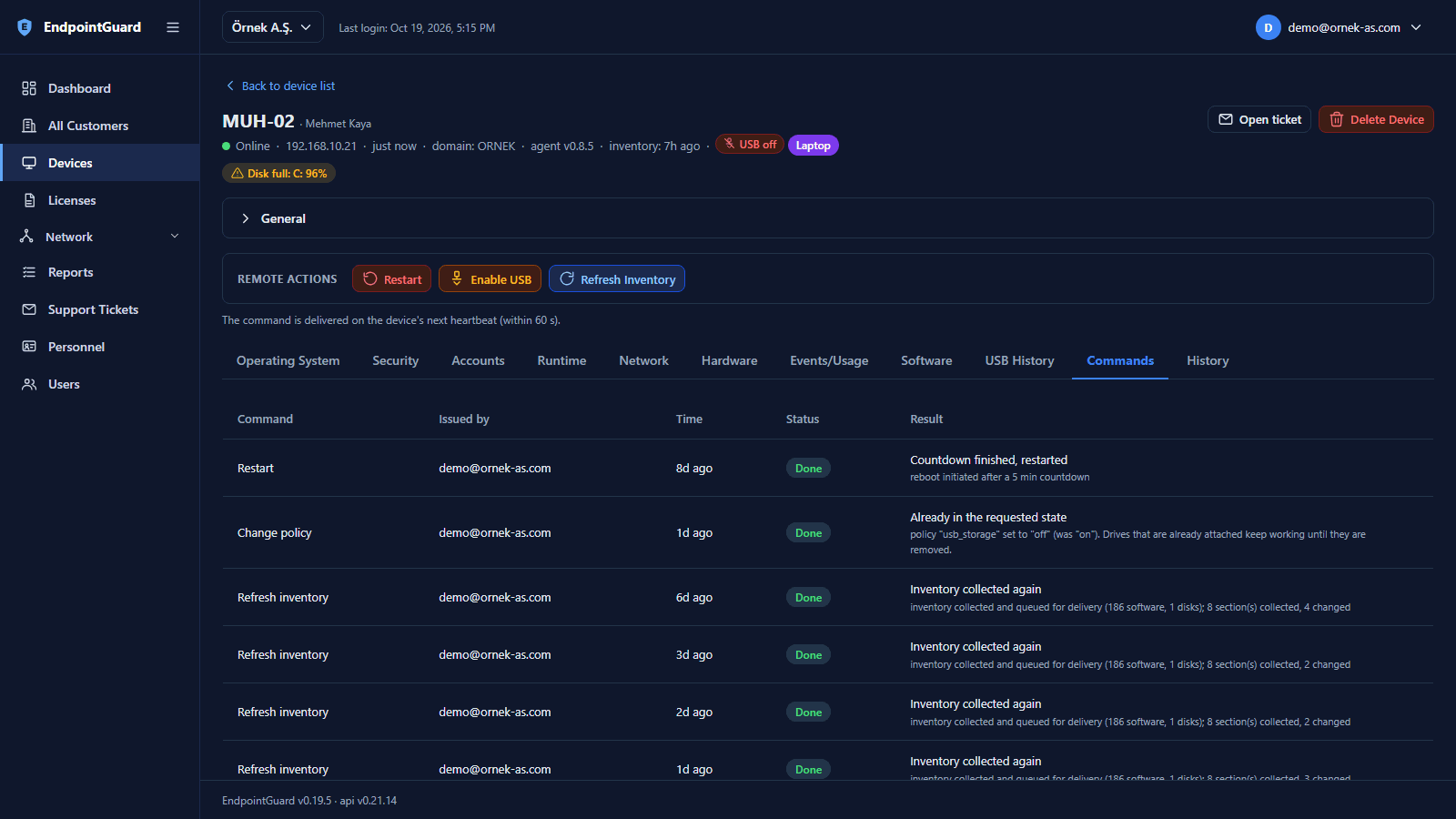Click the EndpointGuard shield logo

25,27
